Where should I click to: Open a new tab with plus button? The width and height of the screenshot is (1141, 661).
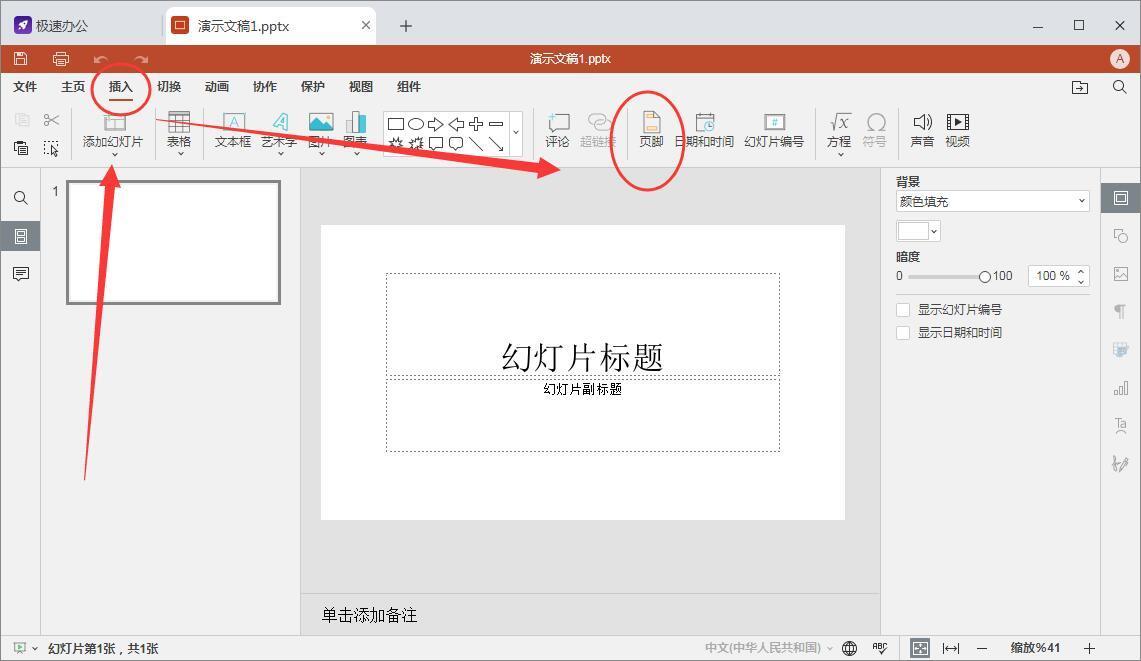point(406,26)
